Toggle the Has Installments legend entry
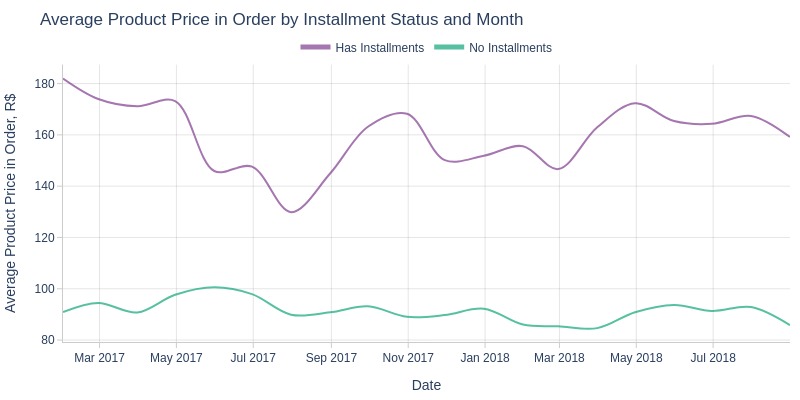The height and width of the screenshot is (400, 800). coord(362,47)
